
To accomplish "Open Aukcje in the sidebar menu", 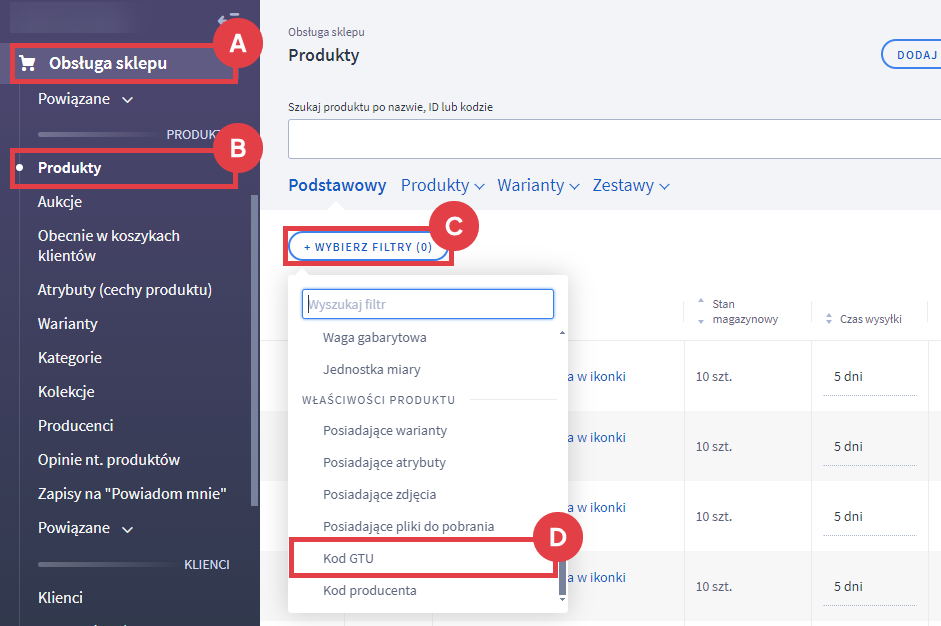I will point(60,202).
